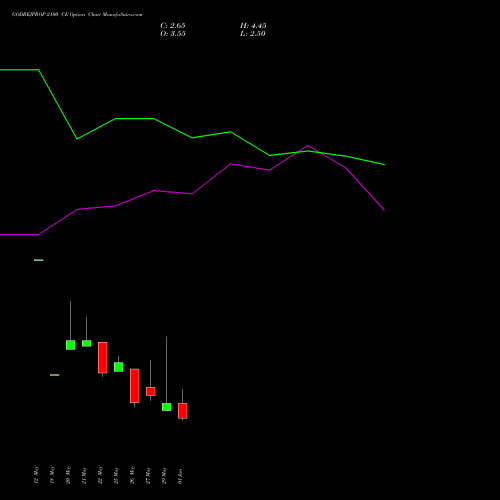
Task: Select the '27 May' date label
Action: pyautogui.click(x=148, y=475)
